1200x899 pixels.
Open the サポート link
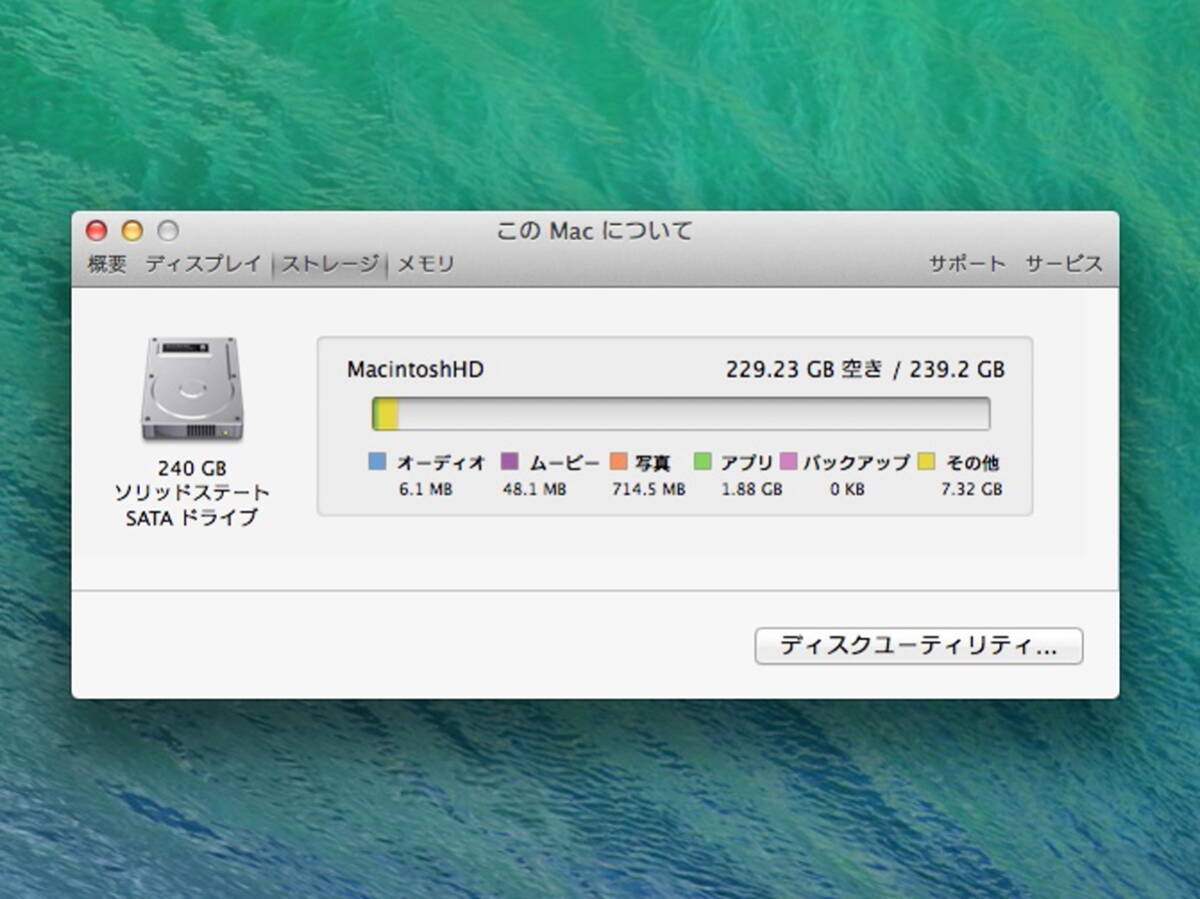967,264
